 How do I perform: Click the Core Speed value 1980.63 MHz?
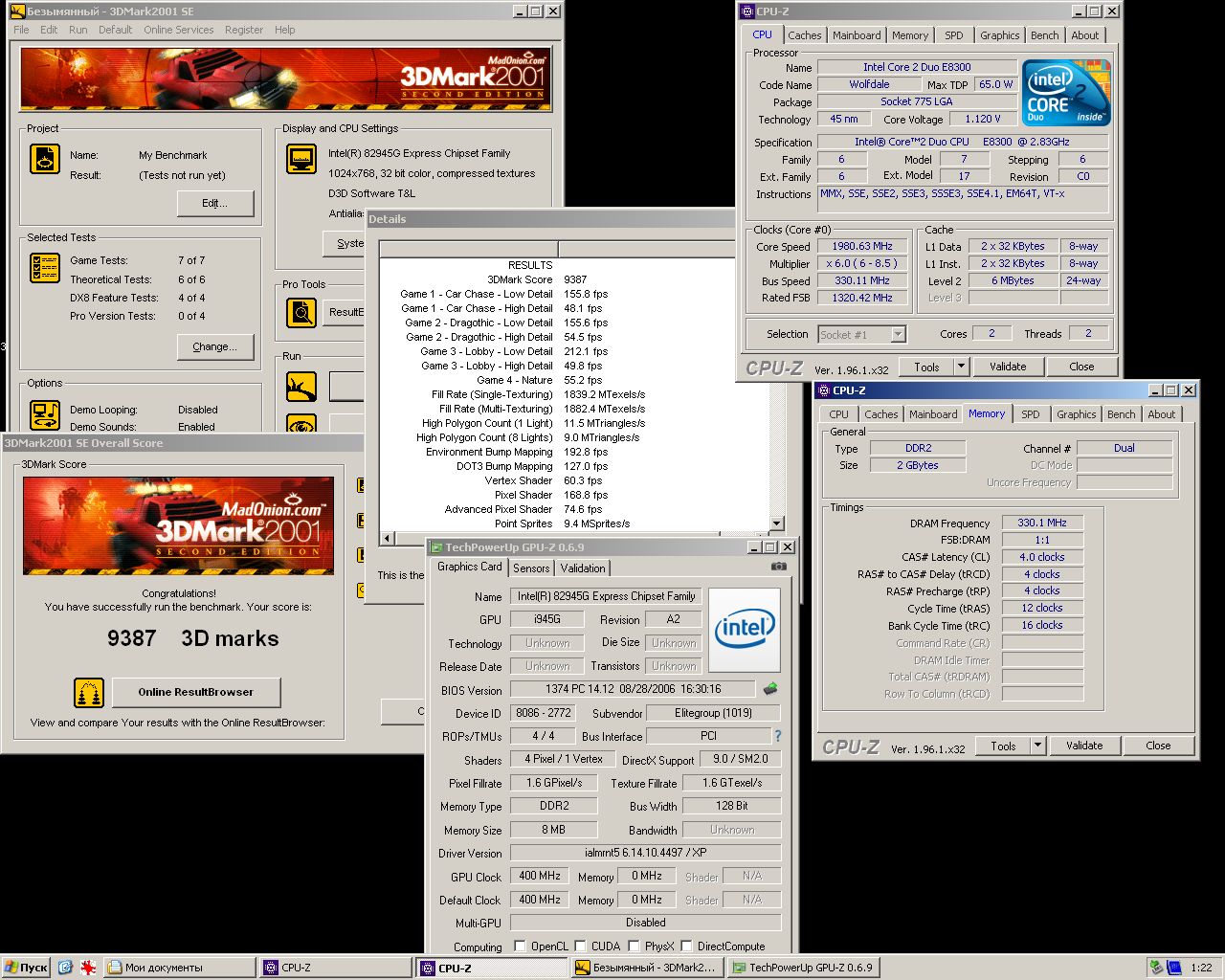pyautogui.click(x=862, y=246)
